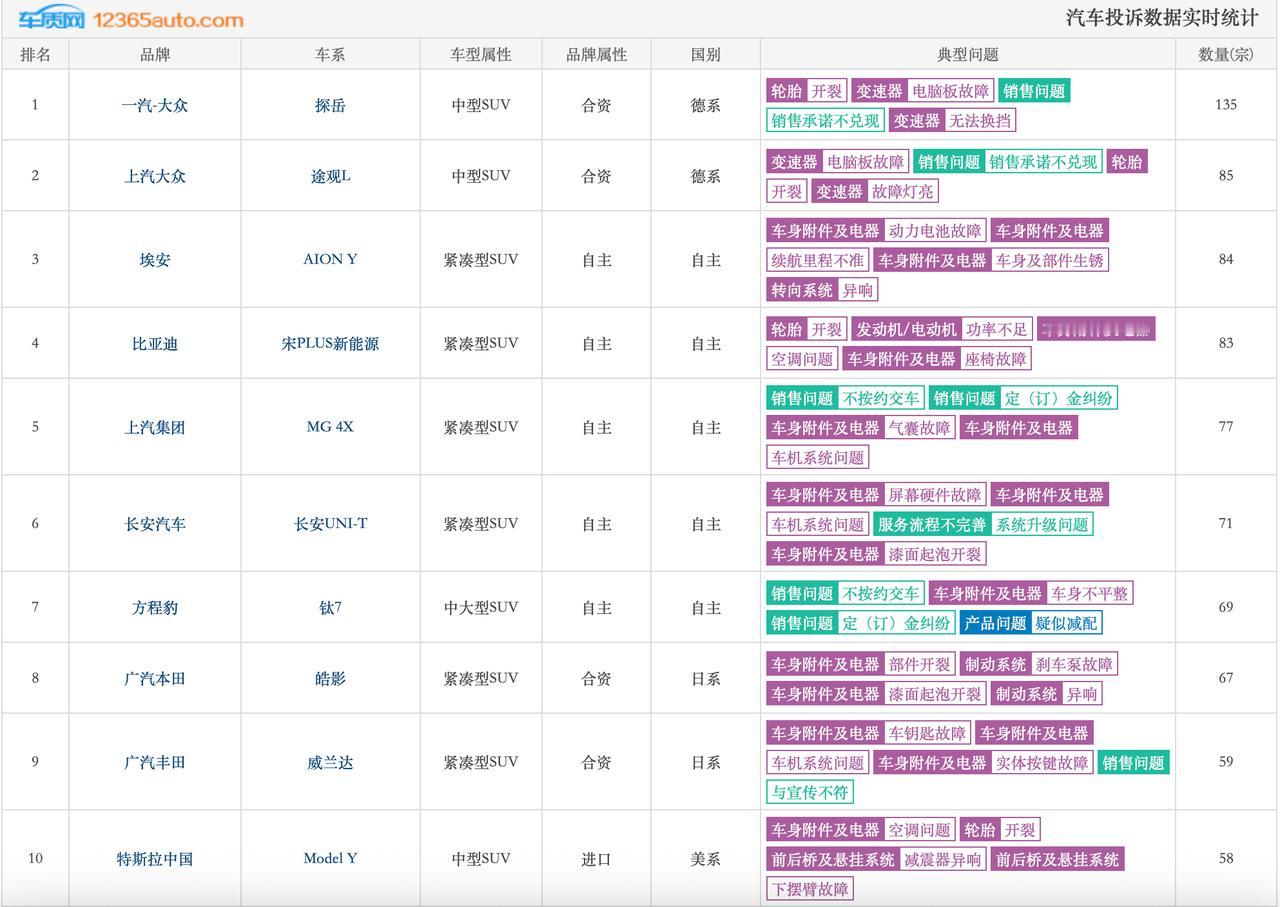The height and width of the screenshot is (907, 1280).
Task: Click the 典型问题 column header
Action: (x=967, y=54)
